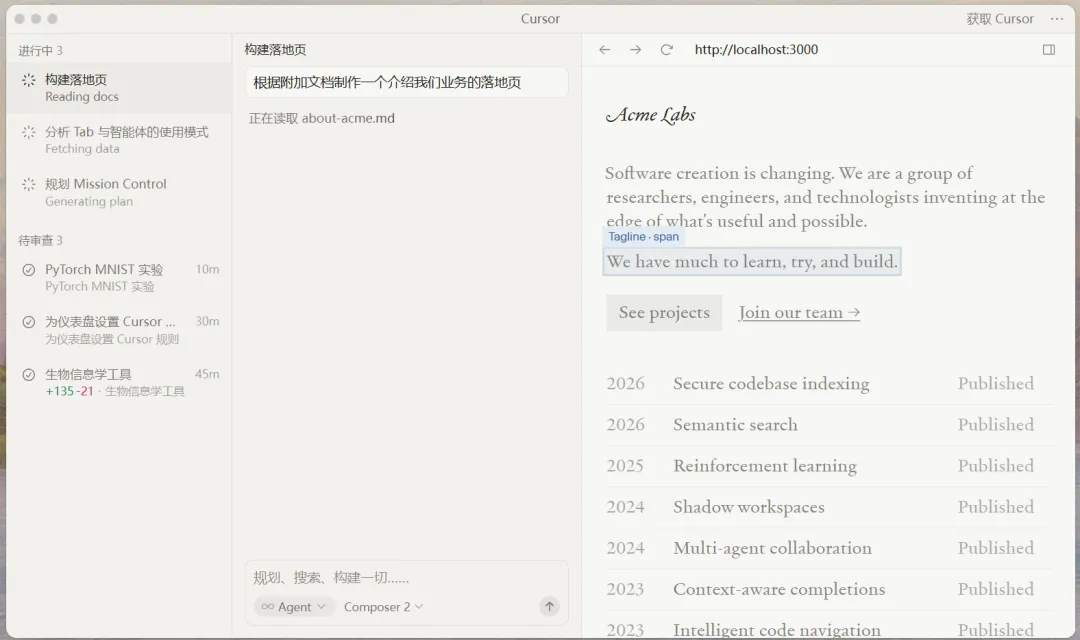Go forward in the preview browser
1080x640 pixels.
[635, 50]
